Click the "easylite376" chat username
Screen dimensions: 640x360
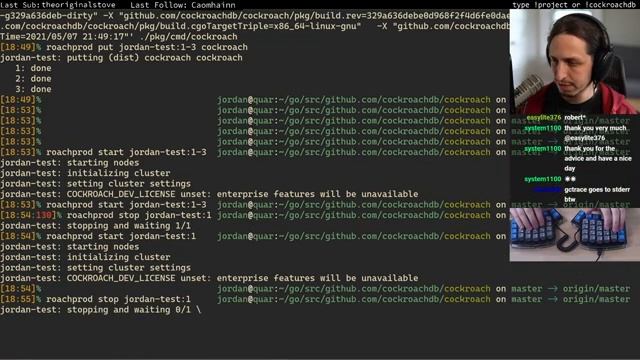tap(544, 118)
